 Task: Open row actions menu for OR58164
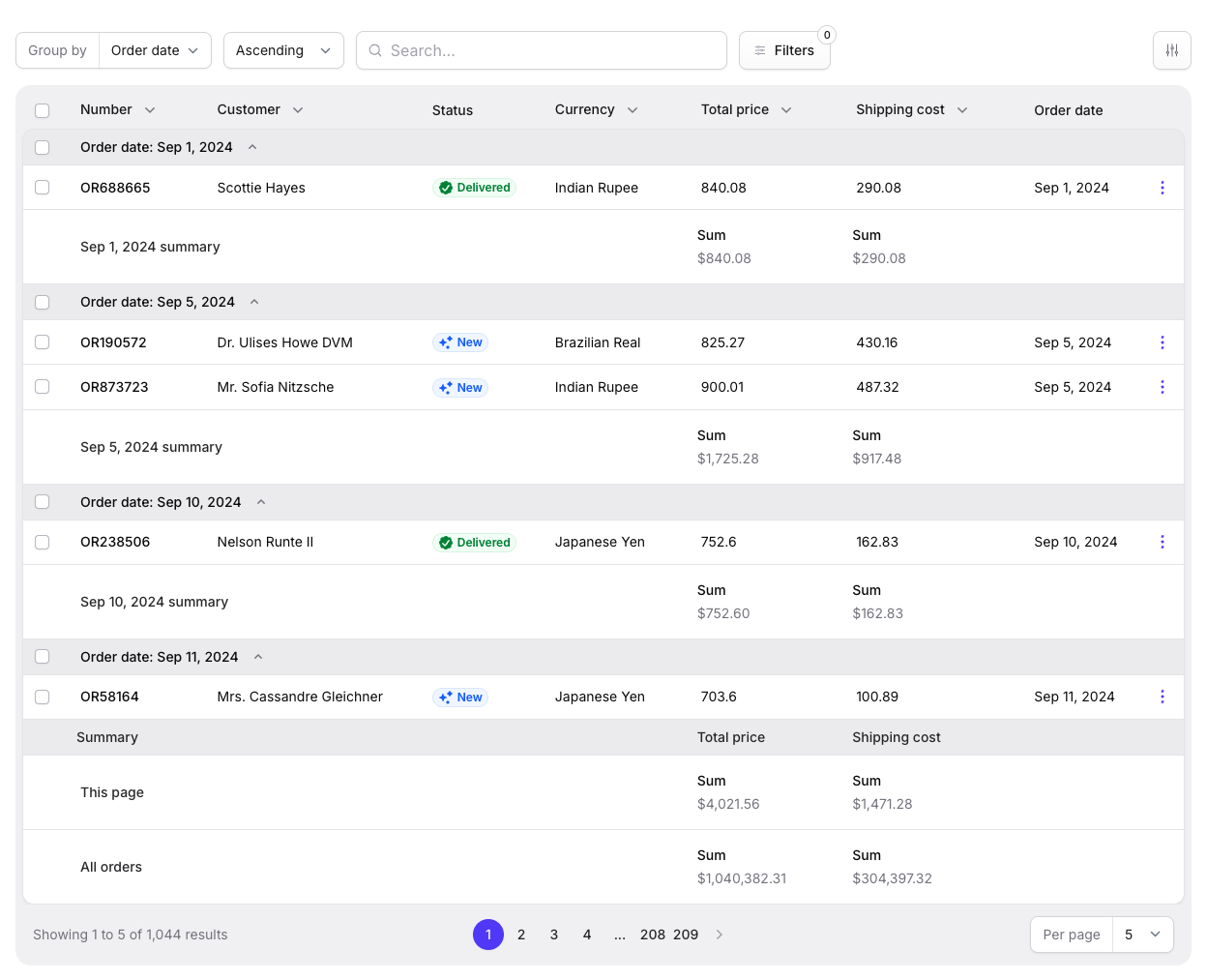pyautogui.click(x=1162, y=697)
